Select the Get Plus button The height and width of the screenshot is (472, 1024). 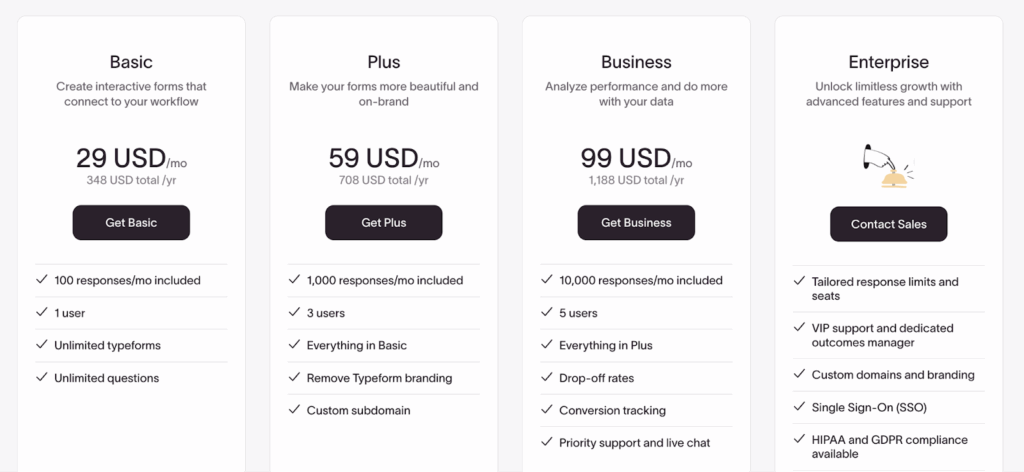[x=384, y=223]
